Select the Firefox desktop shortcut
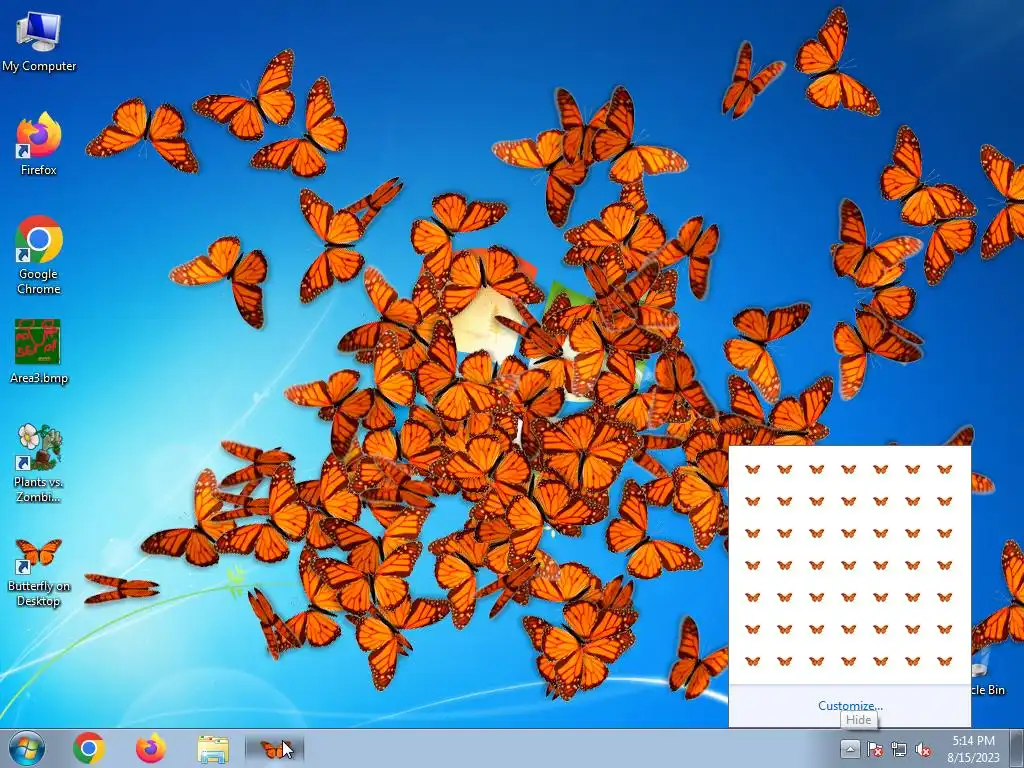 [39, 144]
